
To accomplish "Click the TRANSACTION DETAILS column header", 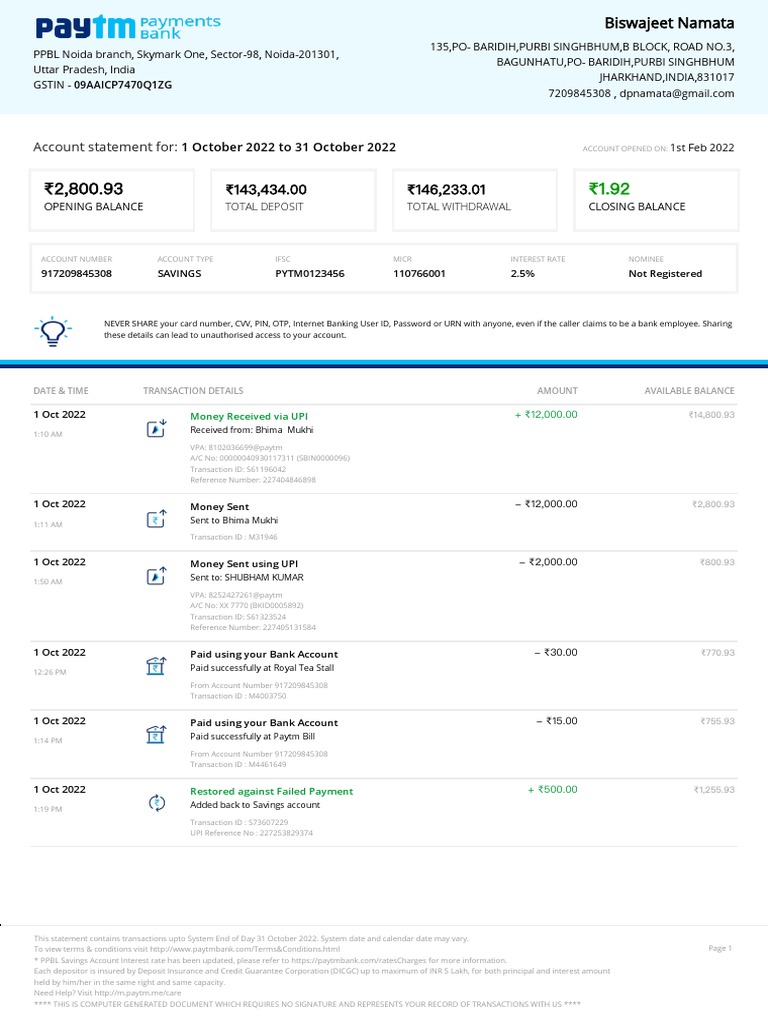I will tap(193, 391).
